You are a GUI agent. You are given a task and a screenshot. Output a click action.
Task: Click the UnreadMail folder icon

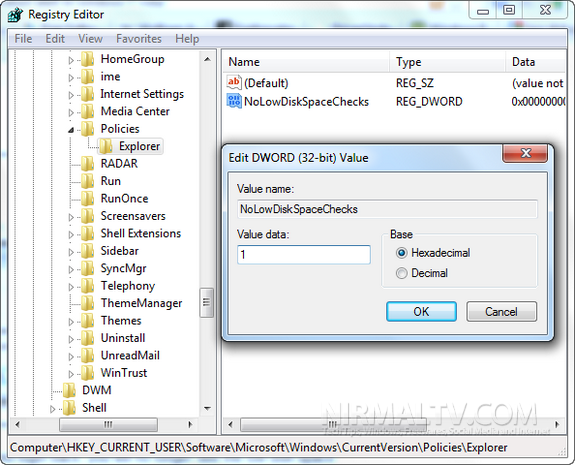click(x=88, y=355)
